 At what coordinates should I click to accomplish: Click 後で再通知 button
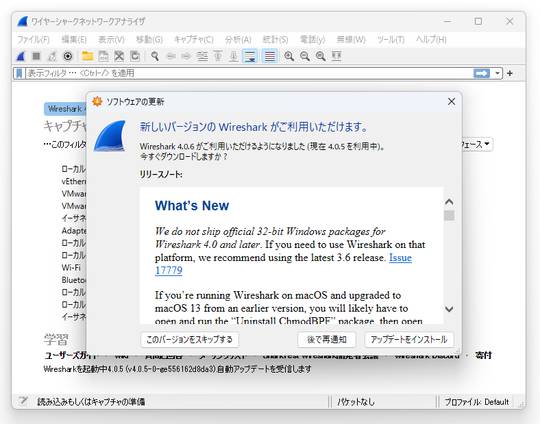pyautogui.click(x=326, y=340)
